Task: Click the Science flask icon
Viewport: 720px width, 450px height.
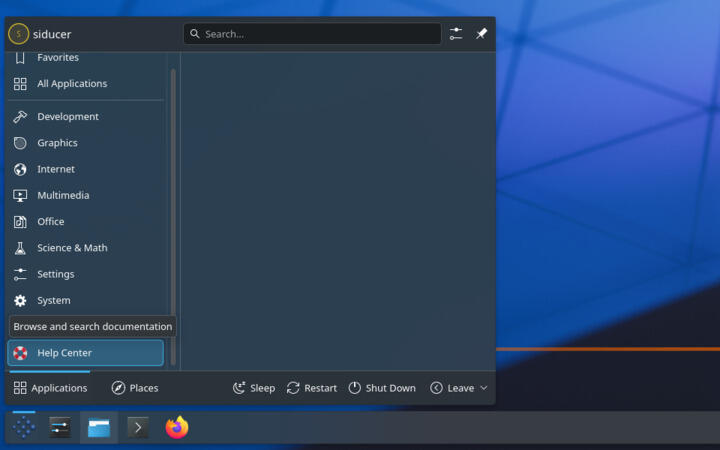Action: pos(20,248)
